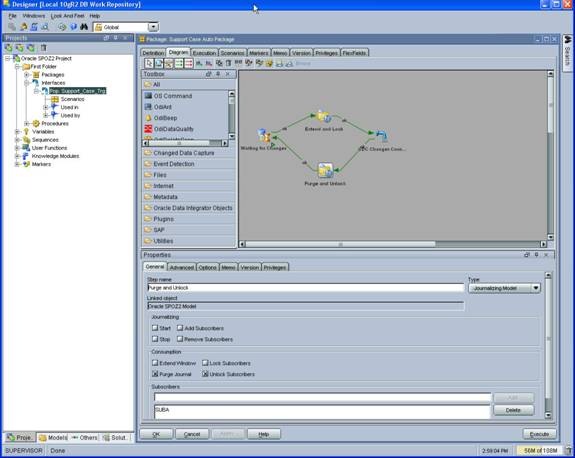Tick the Lock Subscribers checkbox

(x=205, y=363)
